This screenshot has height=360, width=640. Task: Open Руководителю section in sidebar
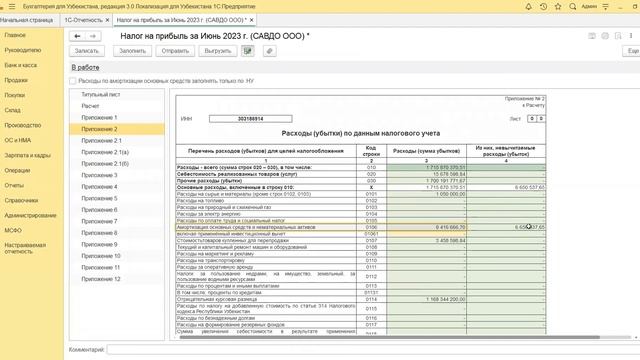tap(23, 50)
